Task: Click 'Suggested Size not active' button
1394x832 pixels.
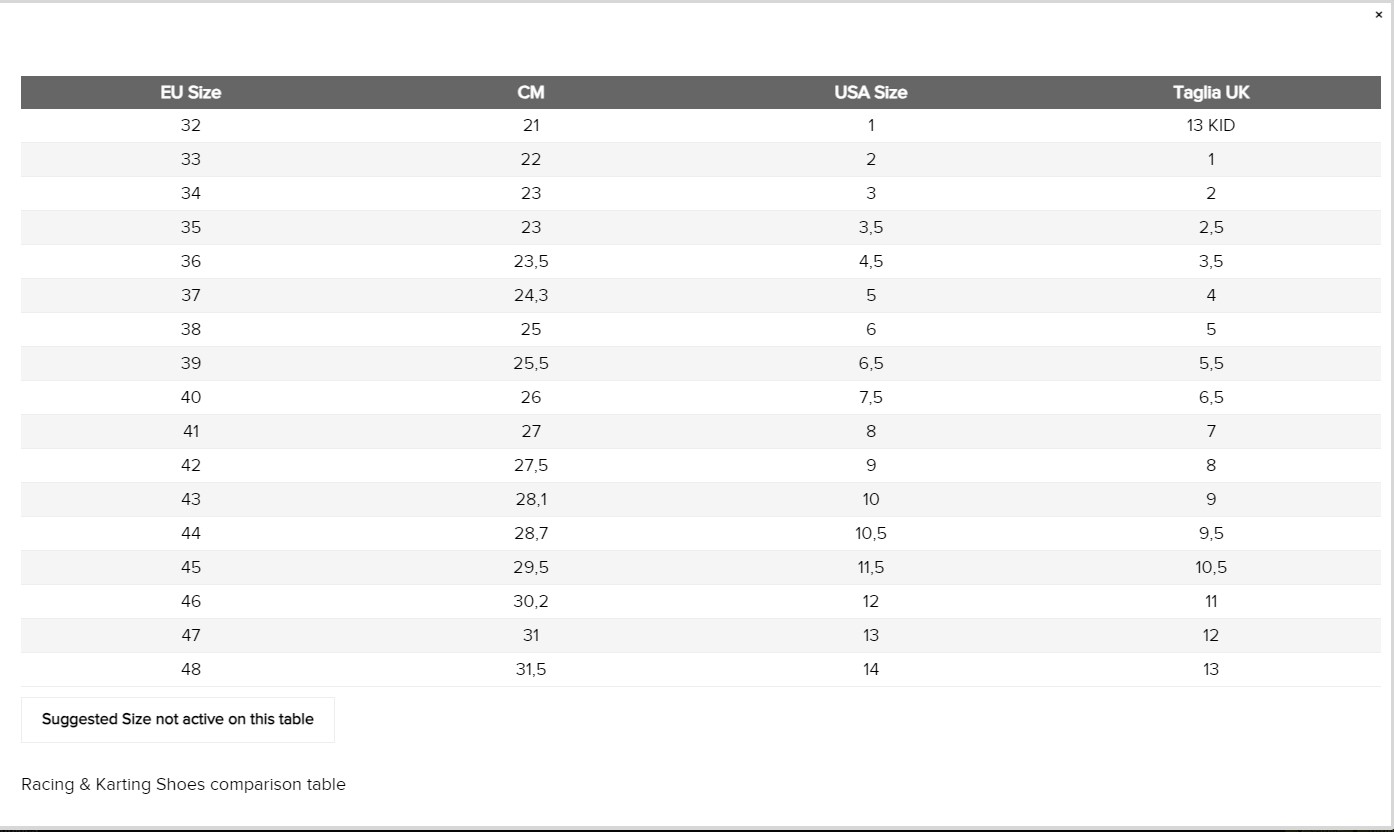Action: pos(178,720)
